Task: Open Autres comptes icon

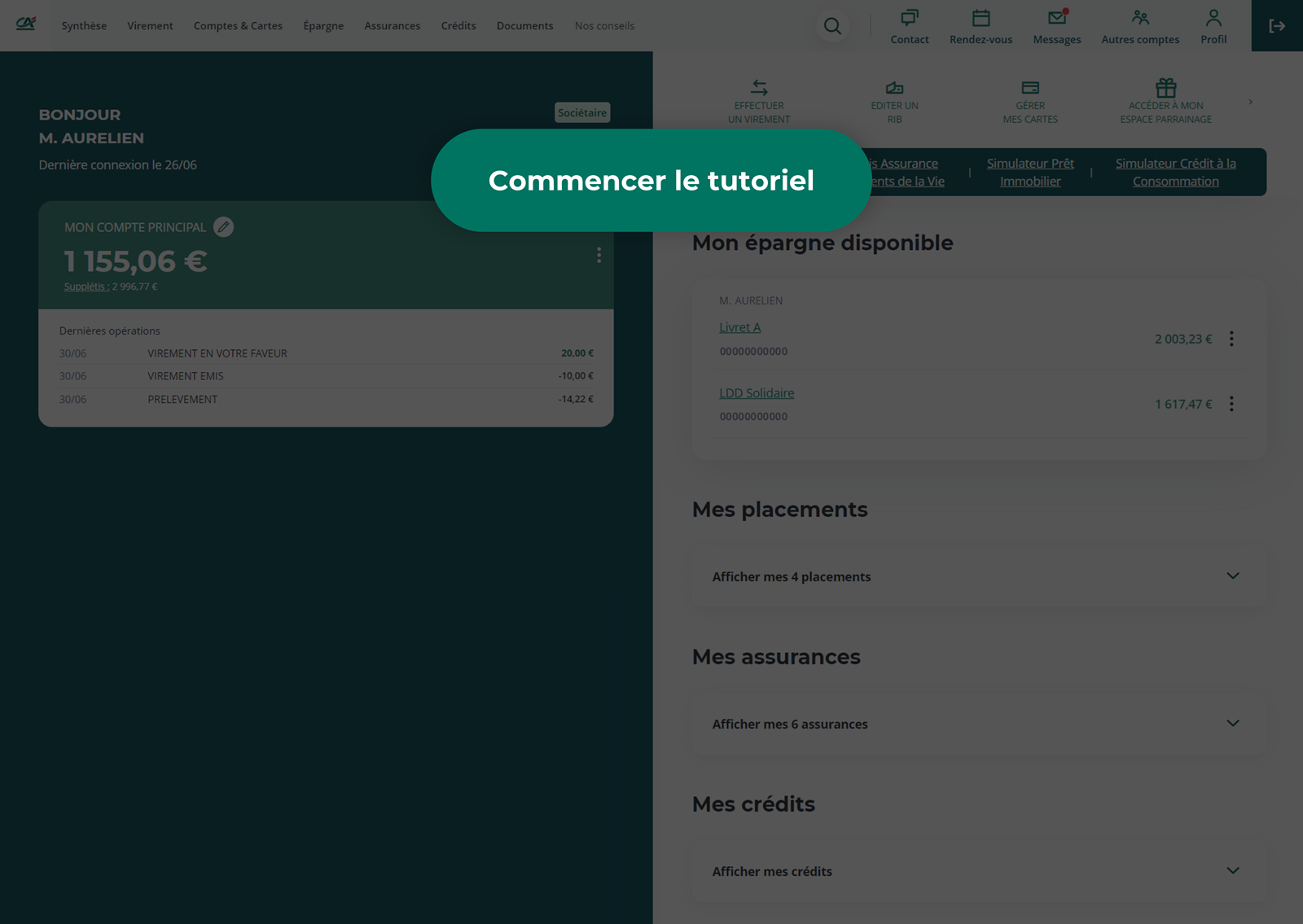Action: click(1139, 19)
